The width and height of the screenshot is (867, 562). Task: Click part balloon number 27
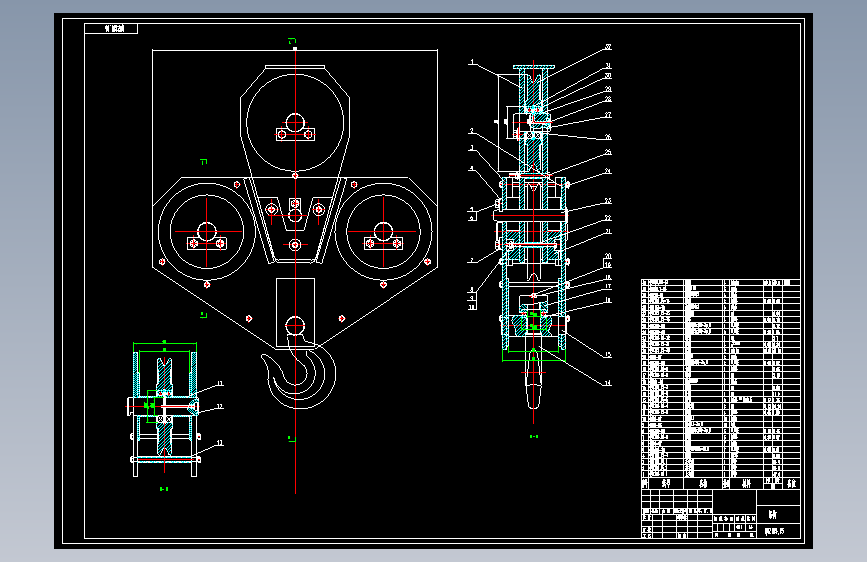[608, 115]
